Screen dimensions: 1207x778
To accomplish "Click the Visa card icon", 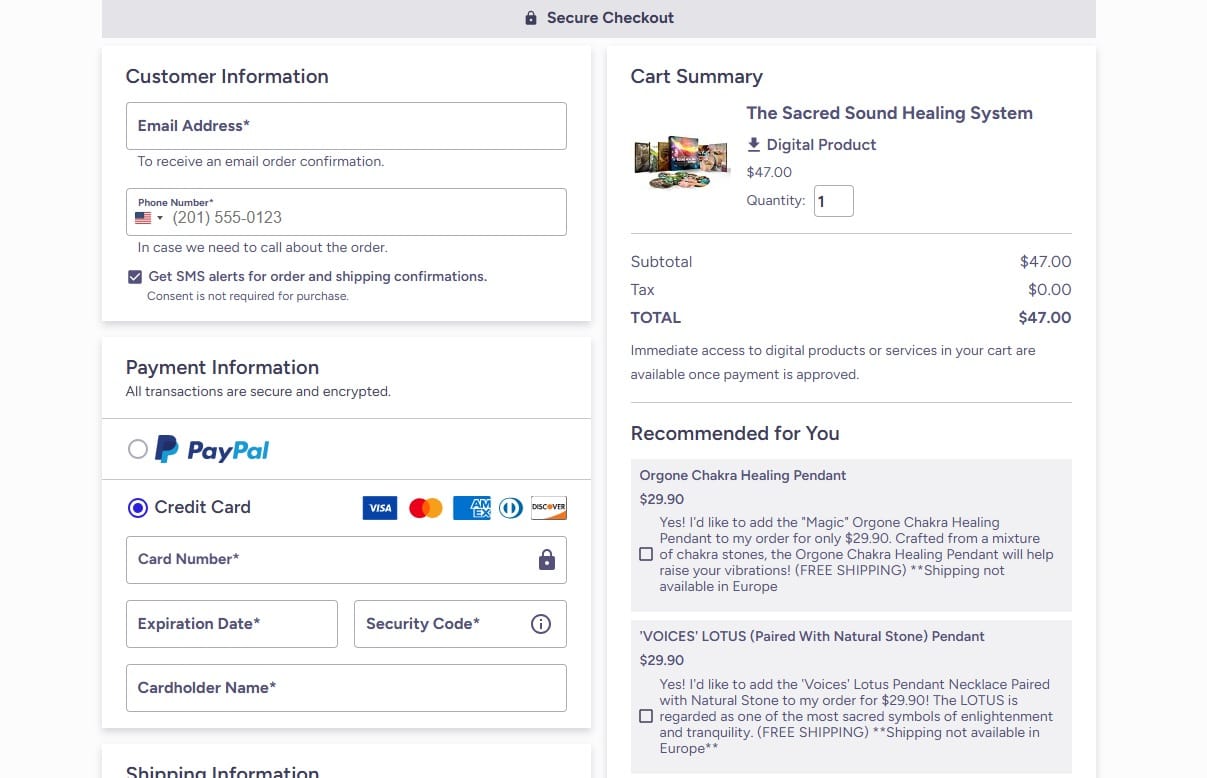I will click(x=380, y=508).
